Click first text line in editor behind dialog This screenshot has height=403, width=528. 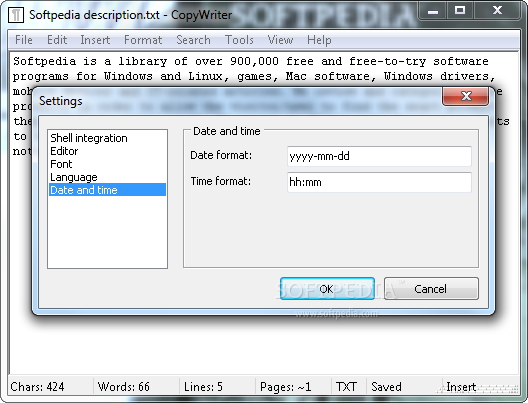pos(251,61)
